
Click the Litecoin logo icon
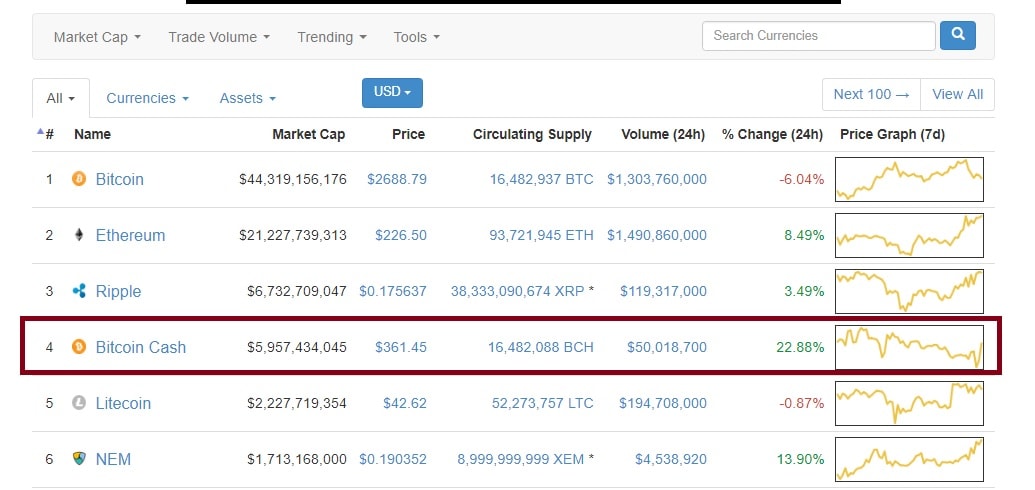click(x=79, y=403)
